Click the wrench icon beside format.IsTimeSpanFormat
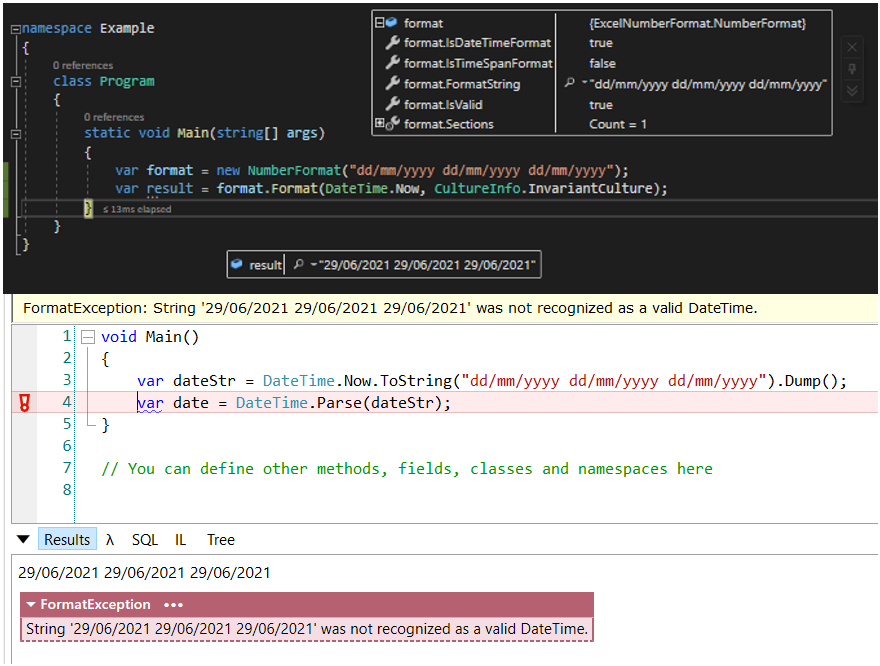 point(393,62)
